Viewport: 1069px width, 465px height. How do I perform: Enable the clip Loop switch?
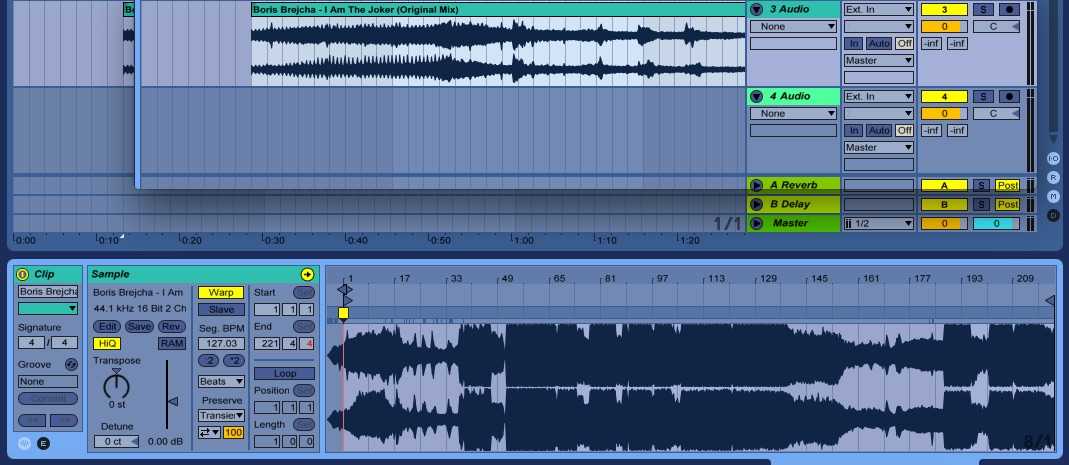(x=284, y=374)
